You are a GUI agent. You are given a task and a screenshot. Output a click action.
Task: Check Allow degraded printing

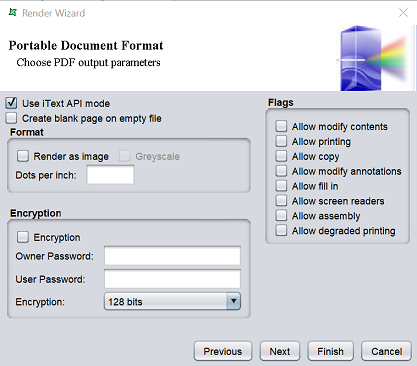coord(281,230)
